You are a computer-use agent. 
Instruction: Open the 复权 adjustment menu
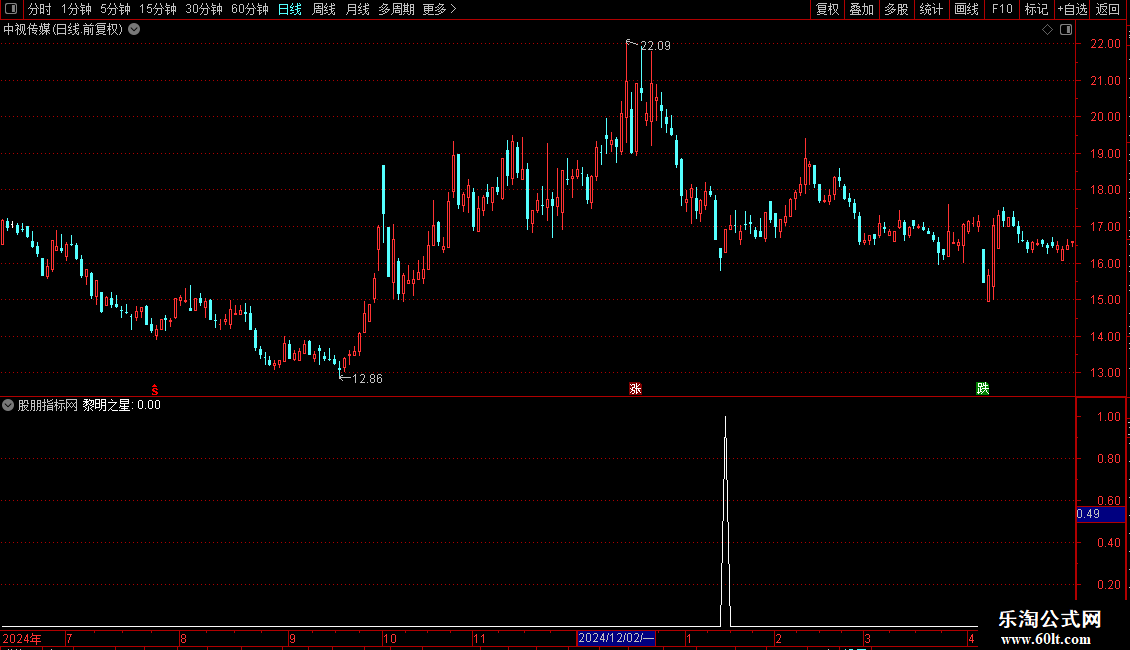pos(827,9)
